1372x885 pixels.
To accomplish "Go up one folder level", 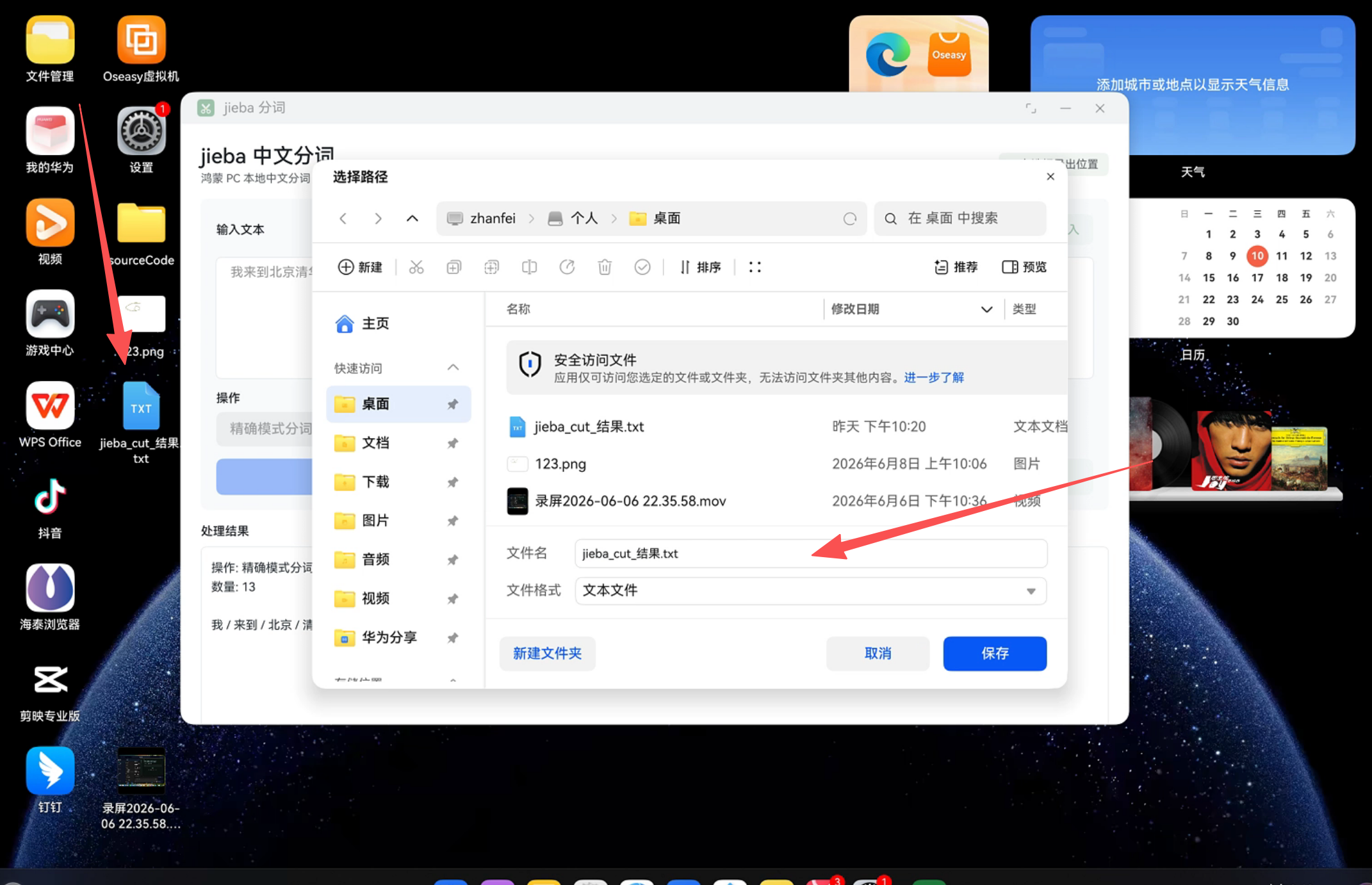I will tap(412, 218).
